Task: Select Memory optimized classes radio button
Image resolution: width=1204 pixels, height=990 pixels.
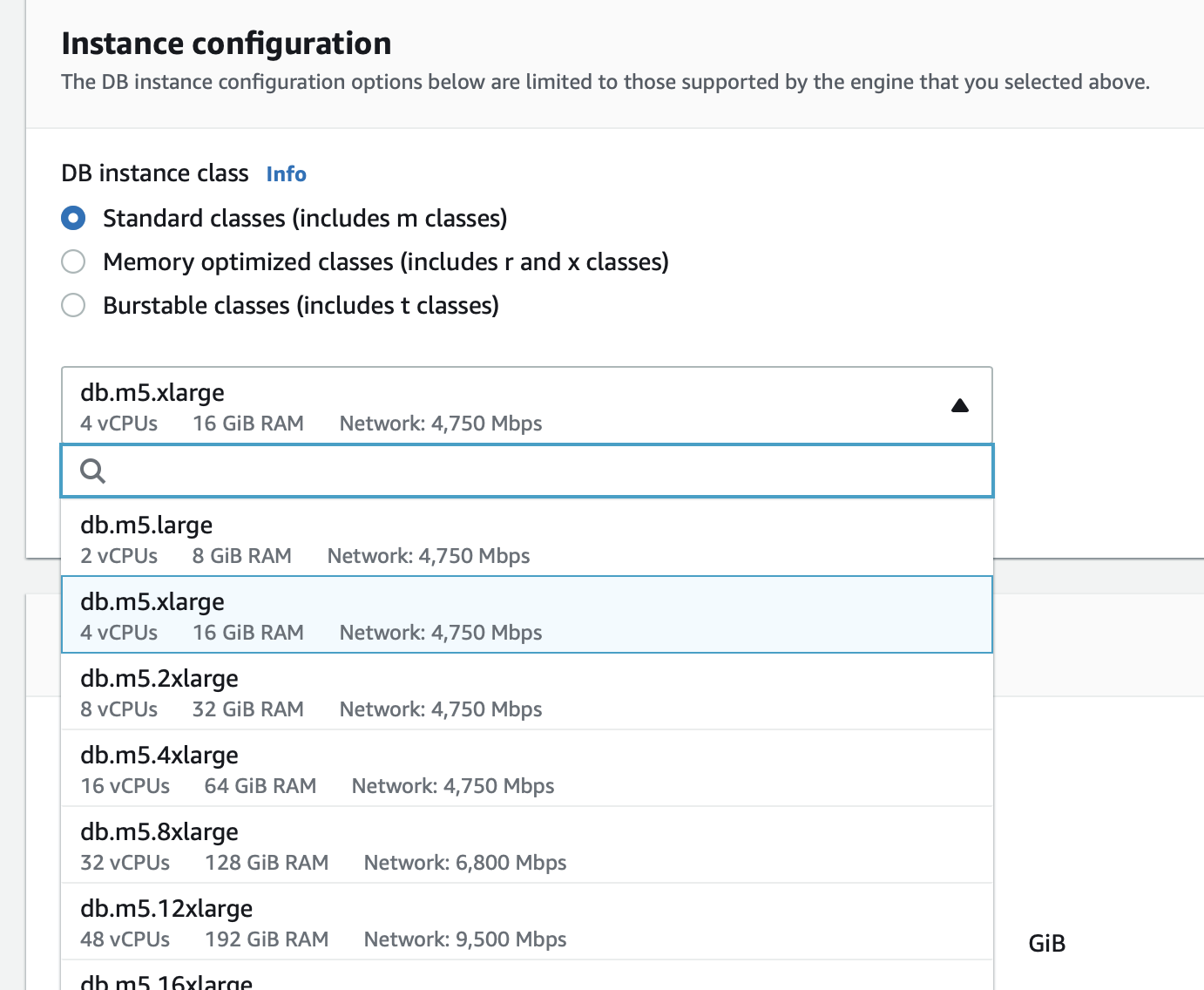Action: 73,261
